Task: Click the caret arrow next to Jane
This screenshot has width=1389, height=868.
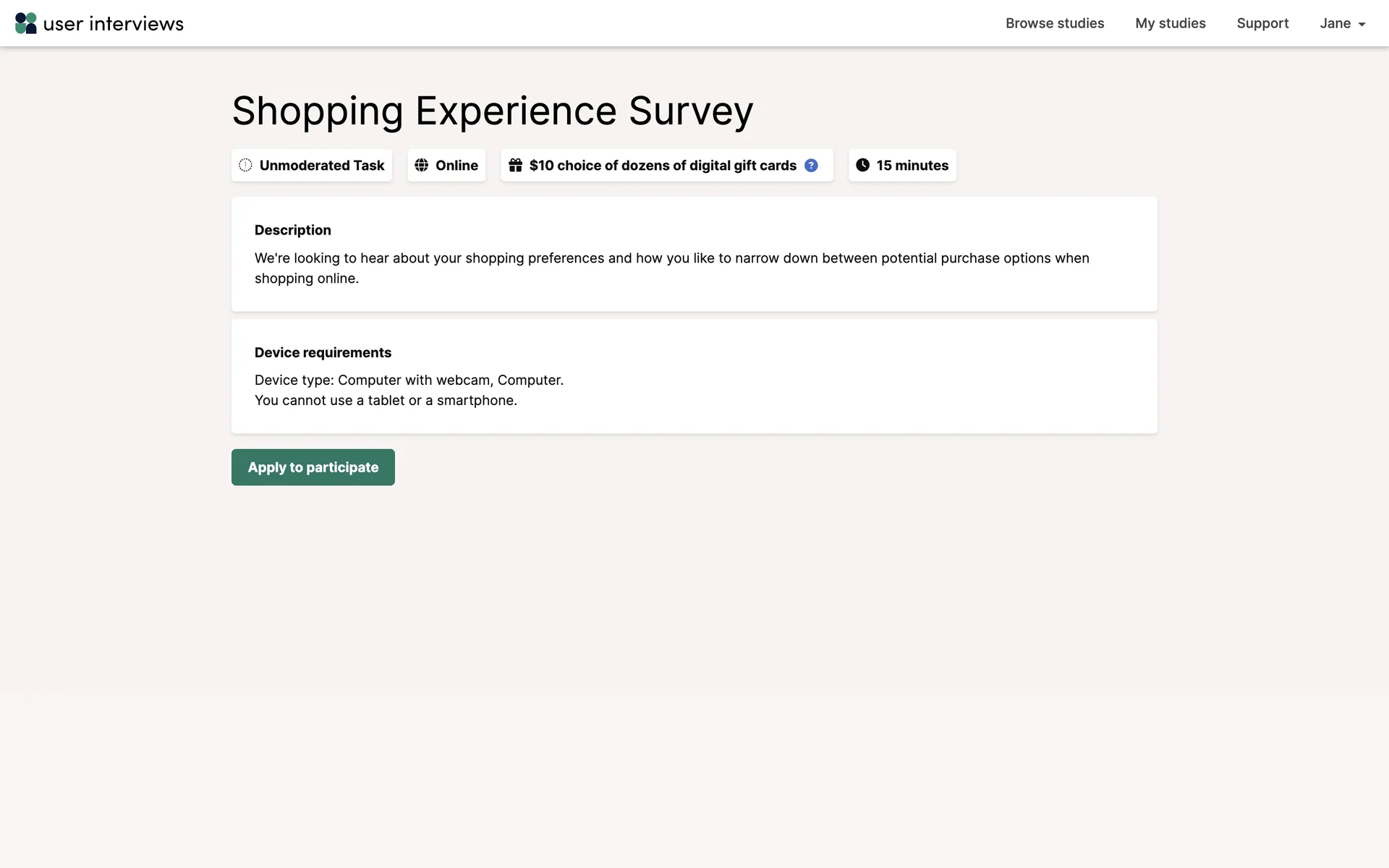Action: click(x=1362, y=25)
